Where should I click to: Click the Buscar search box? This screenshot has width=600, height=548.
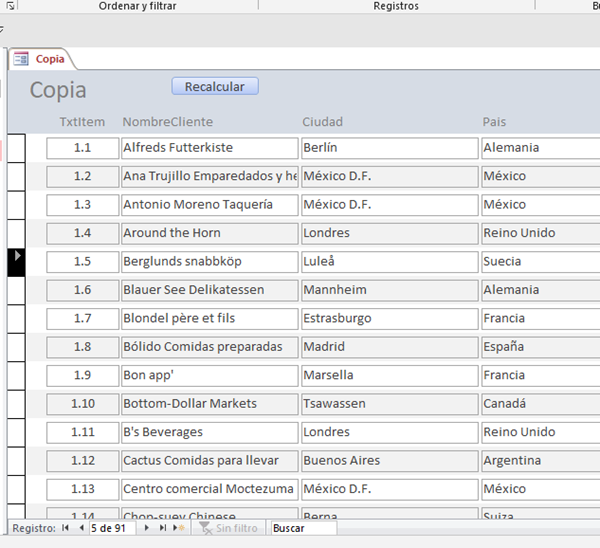click(302, 528)
